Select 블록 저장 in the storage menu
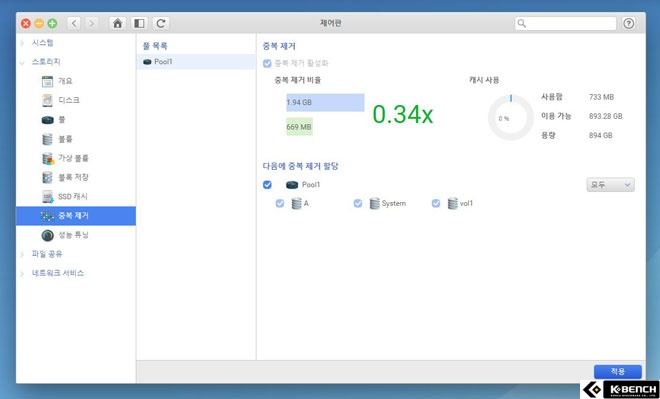The width and height of the screenshot is (660, 399). (x=73, y=177)
